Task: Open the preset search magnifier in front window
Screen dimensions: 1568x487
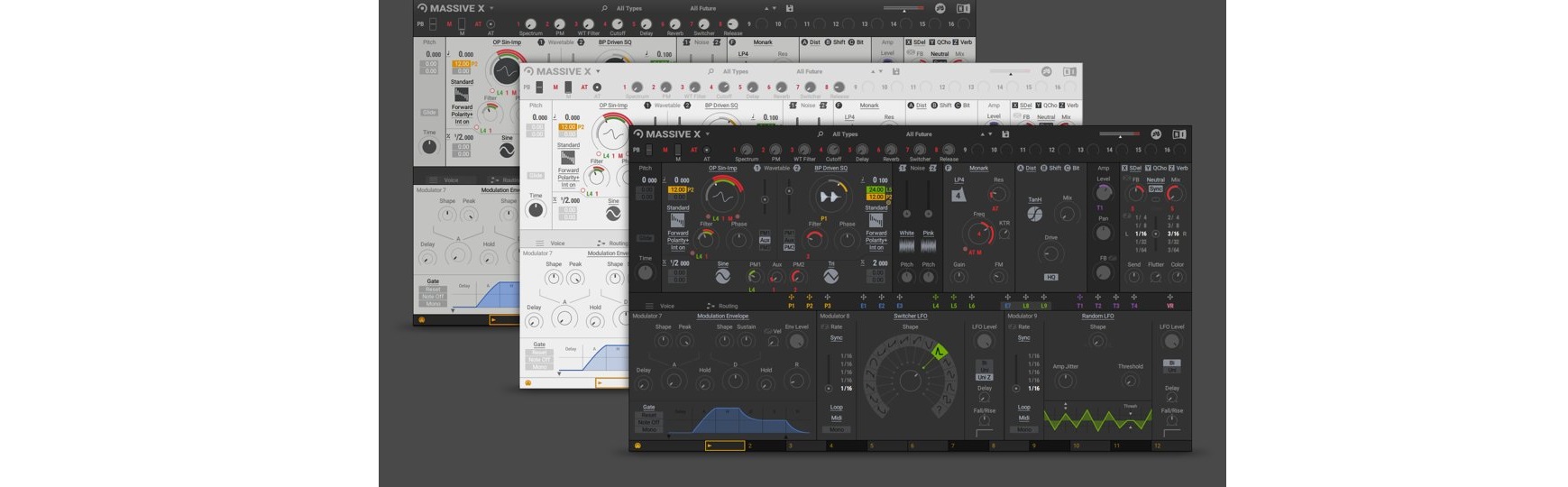Action: pos(820,134)
